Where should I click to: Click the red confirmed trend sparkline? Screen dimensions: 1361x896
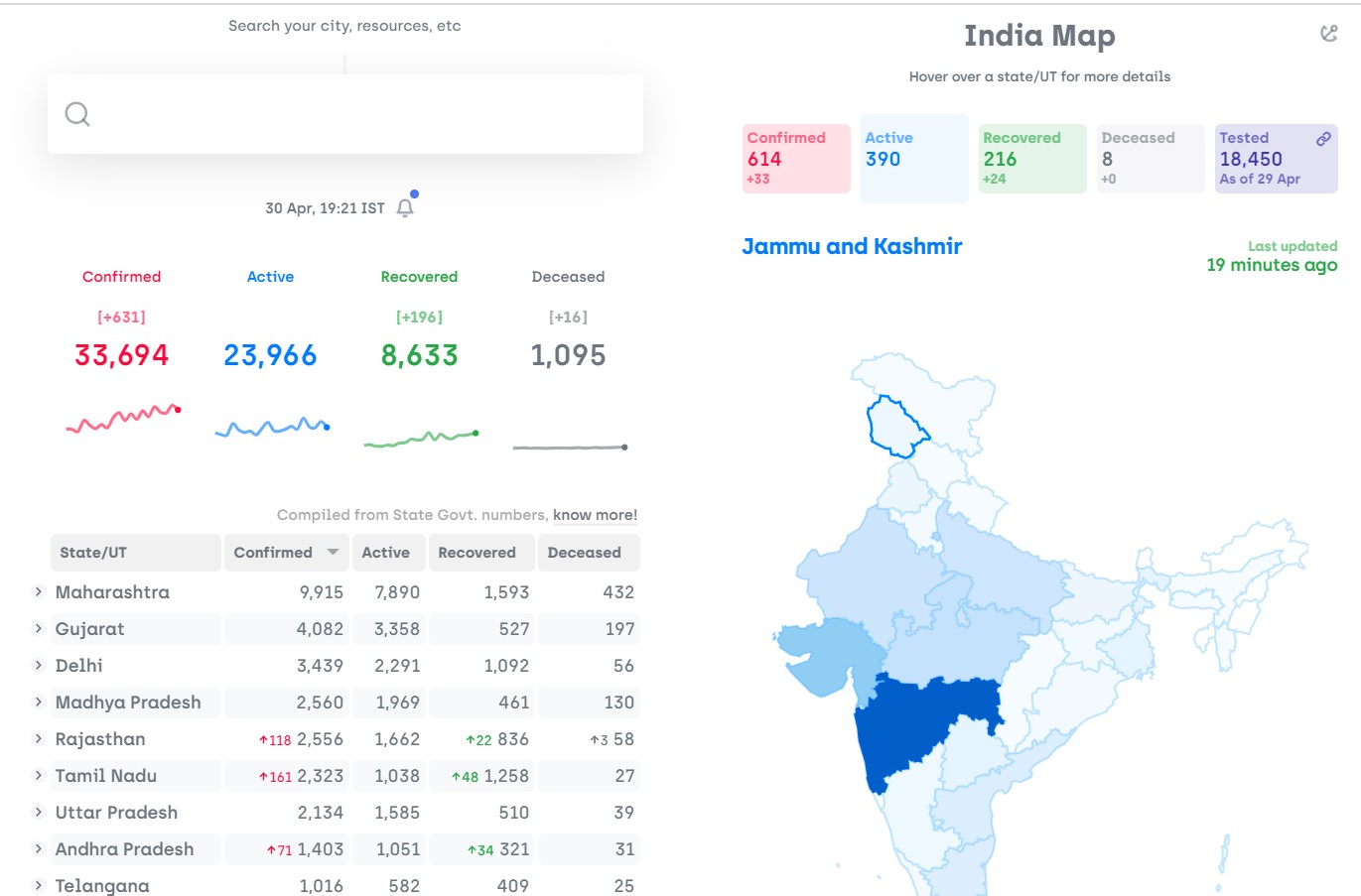click(123, 419)
